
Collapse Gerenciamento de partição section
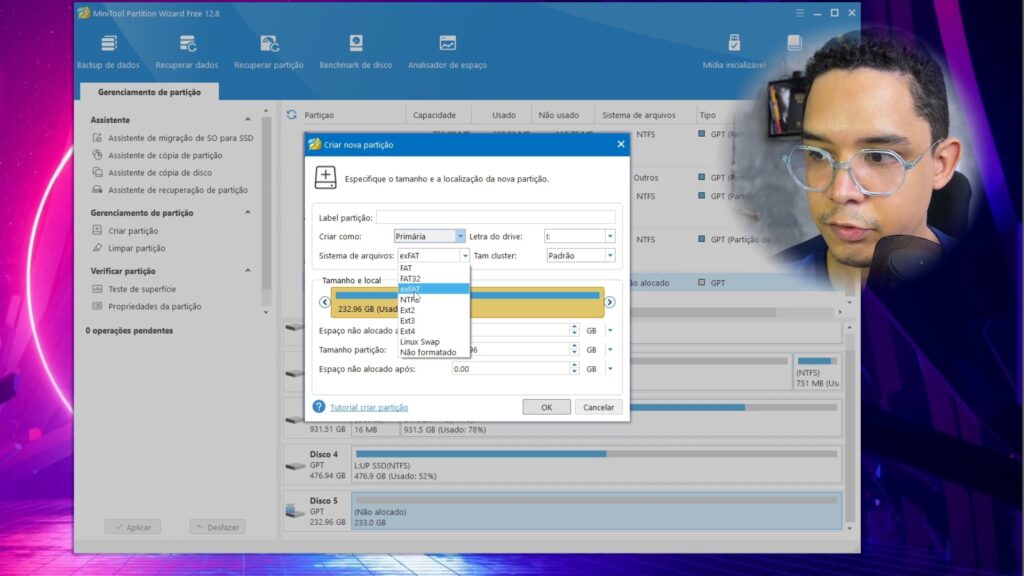click(248, 213)
